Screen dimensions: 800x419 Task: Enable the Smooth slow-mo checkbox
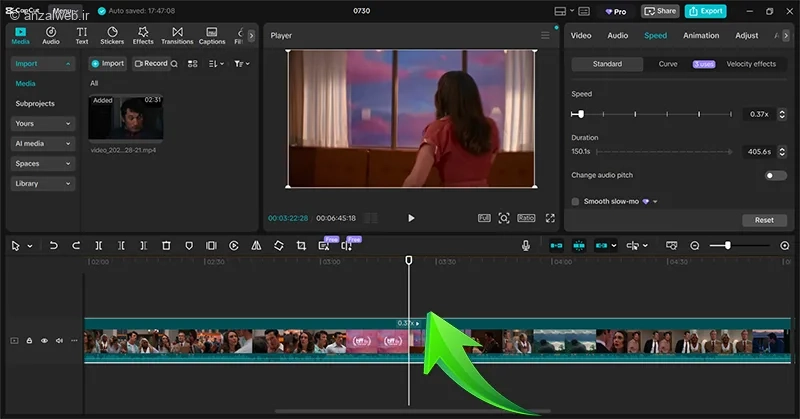[x=575, y=201]
